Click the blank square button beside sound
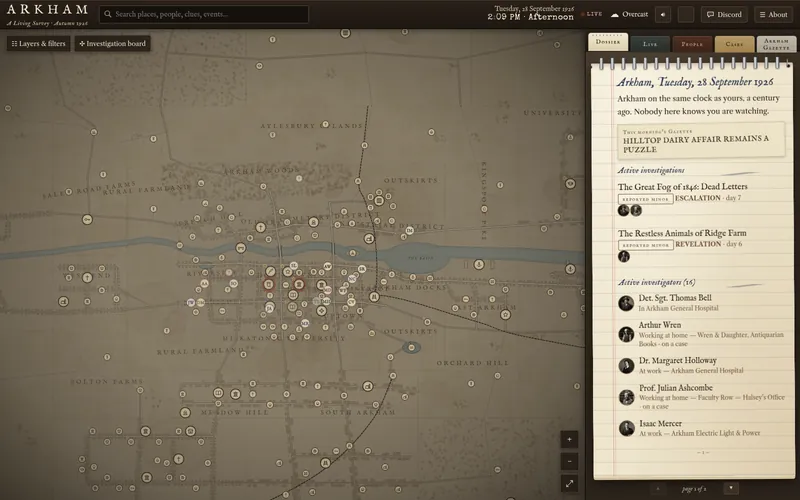The height and width of the screenshot is (500, 800). point(686,14)
